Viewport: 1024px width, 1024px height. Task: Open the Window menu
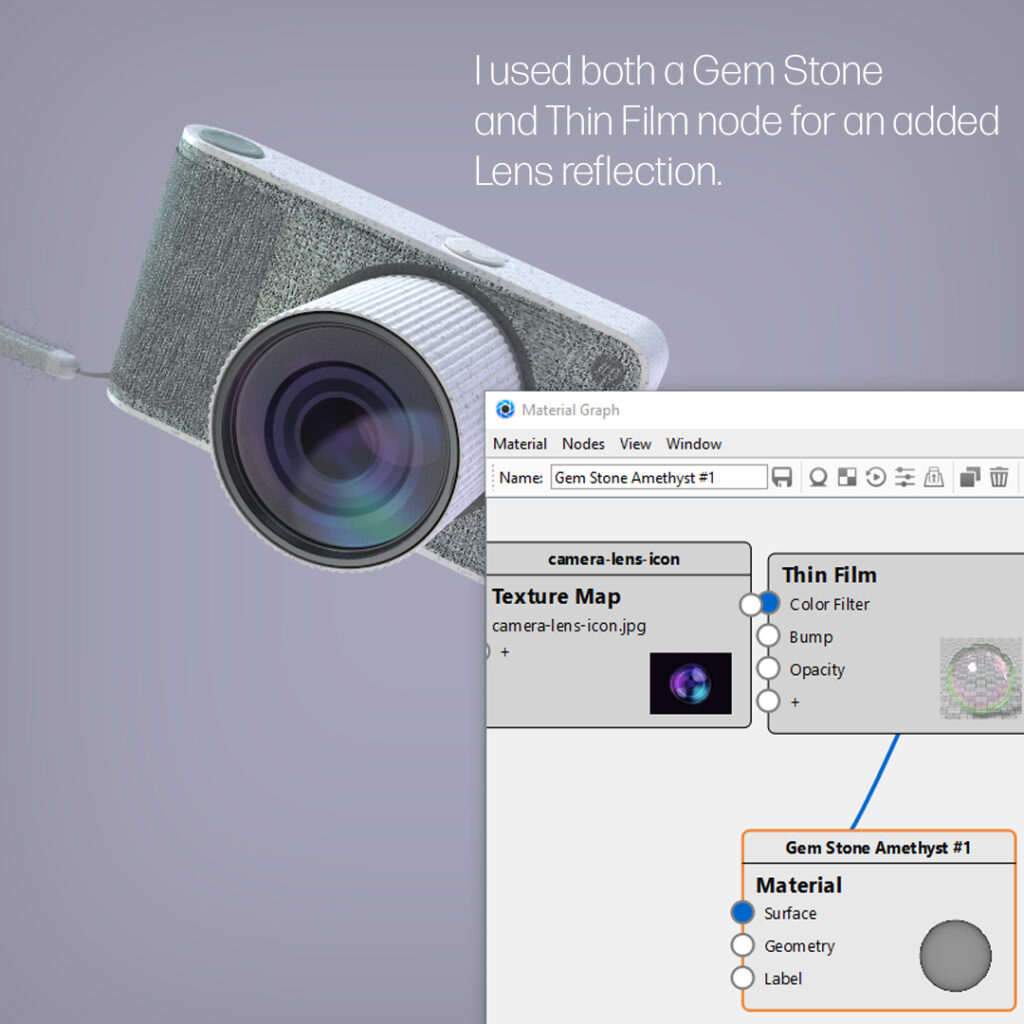[x=694, y=444]
